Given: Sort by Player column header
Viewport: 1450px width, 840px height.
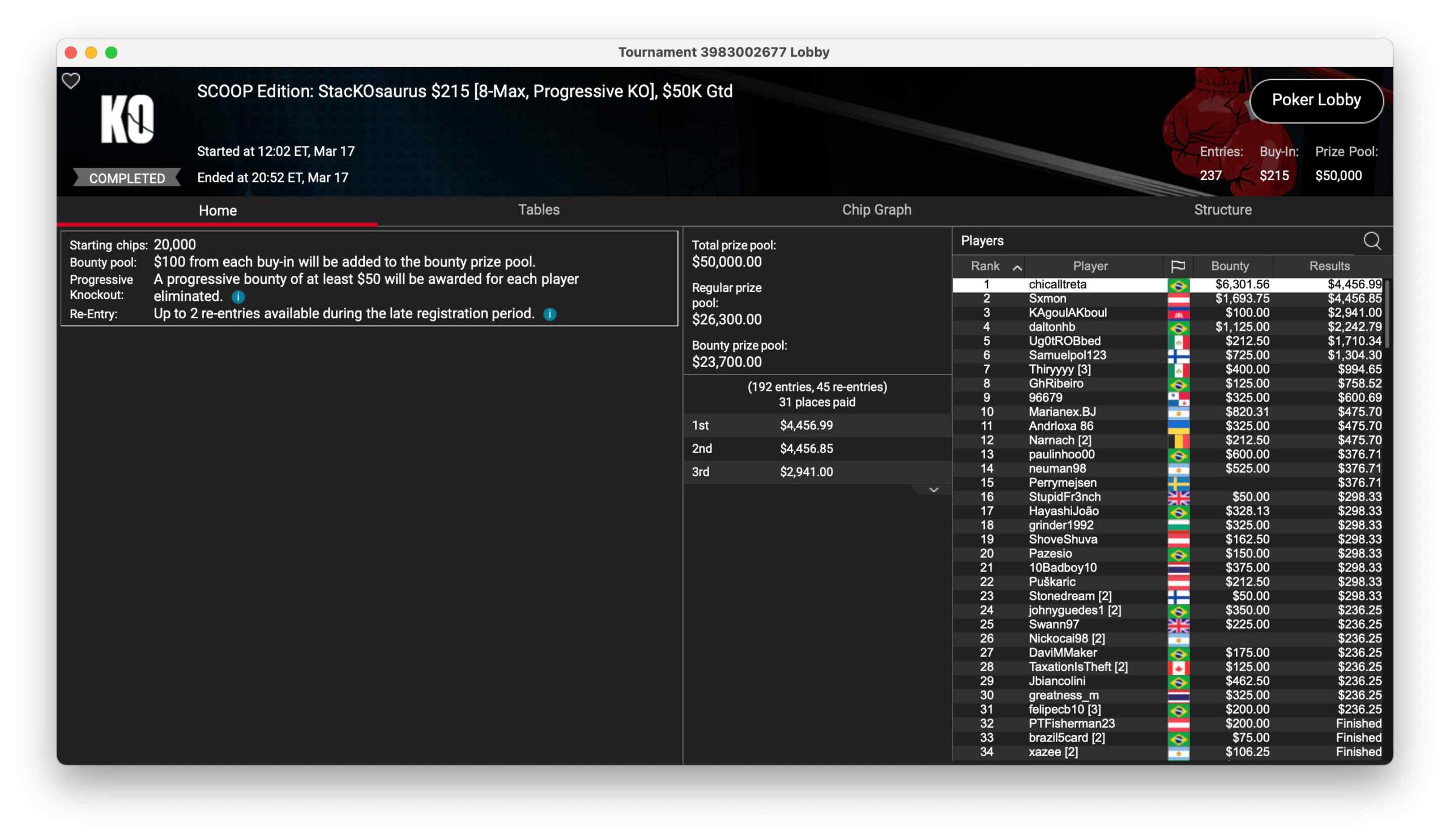Looking at the screenshot, I should coord(1090,266).
